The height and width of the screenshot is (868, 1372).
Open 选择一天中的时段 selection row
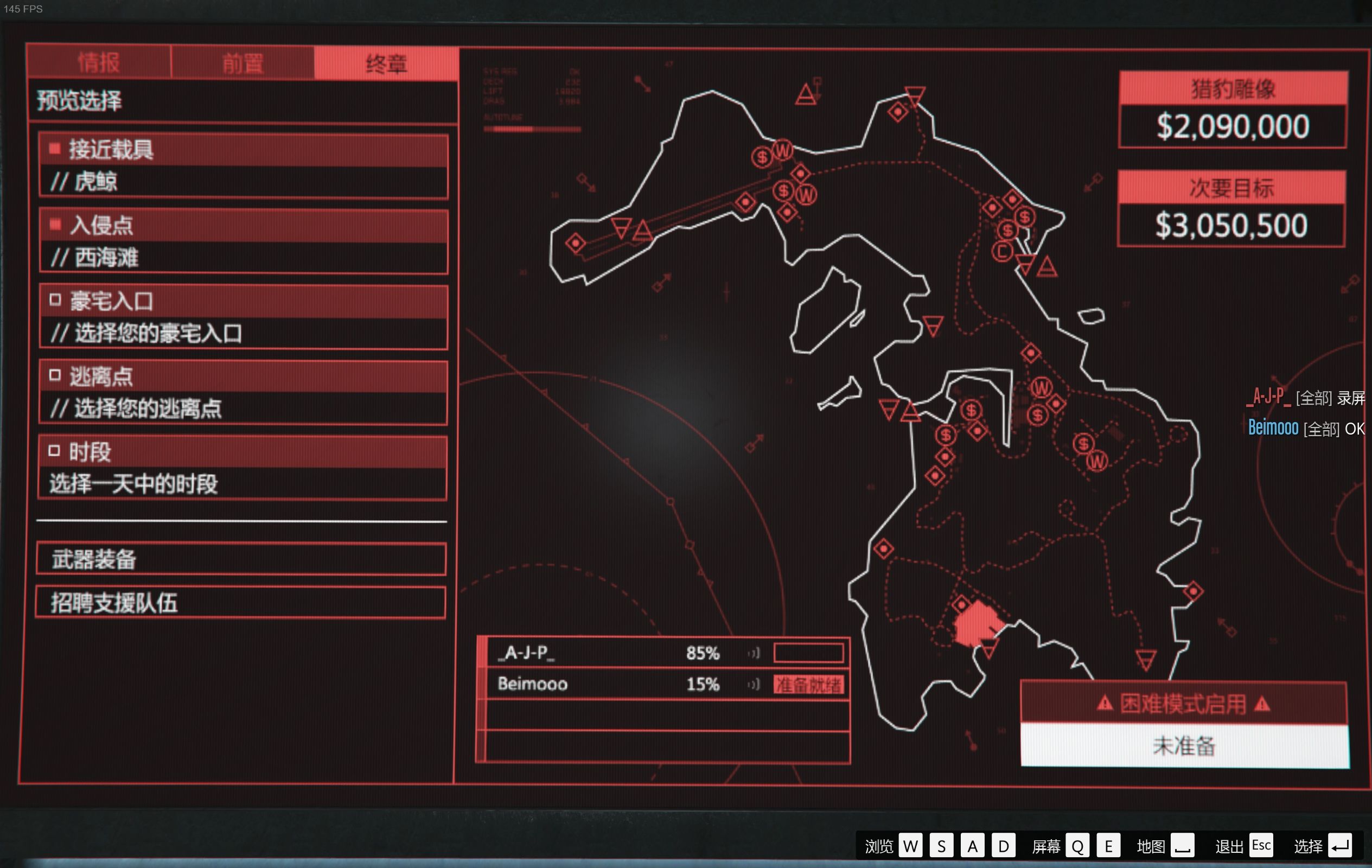coord(243,484)
